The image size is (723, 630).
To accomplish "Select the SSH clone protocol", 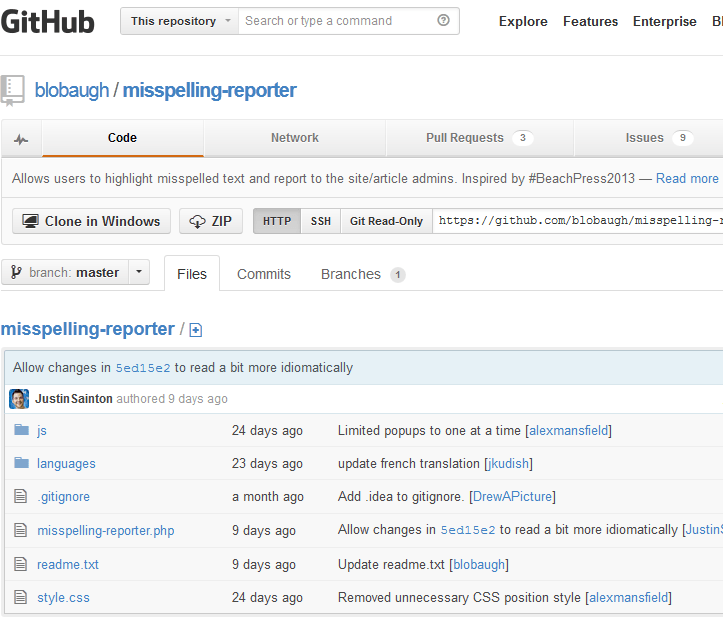I will (x=321, y=221).
